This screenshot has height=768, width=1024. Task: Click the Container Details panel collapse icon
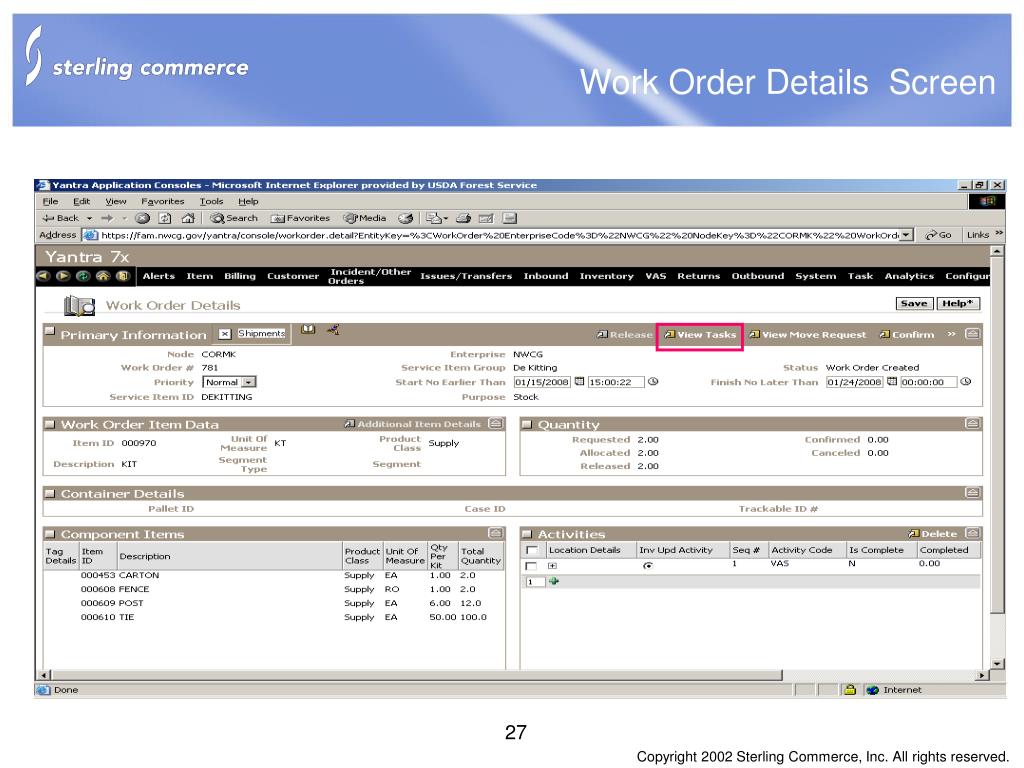point(972,493)
